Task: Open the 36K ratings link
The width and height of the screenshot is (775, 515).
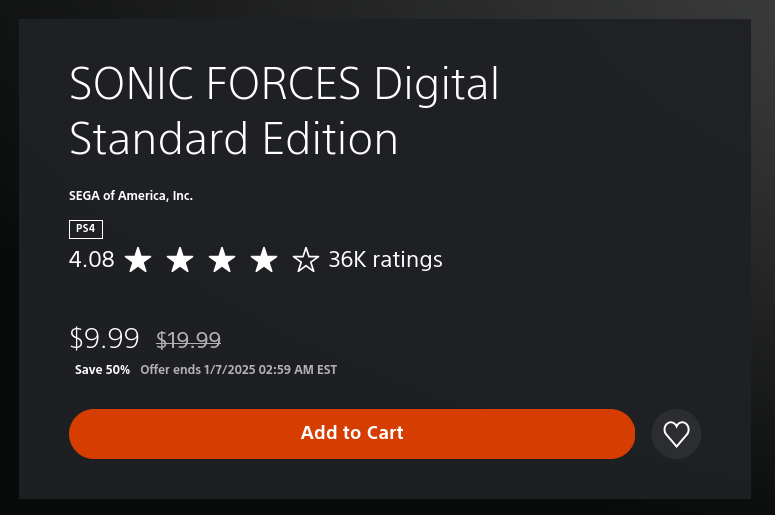Action: 385,260
